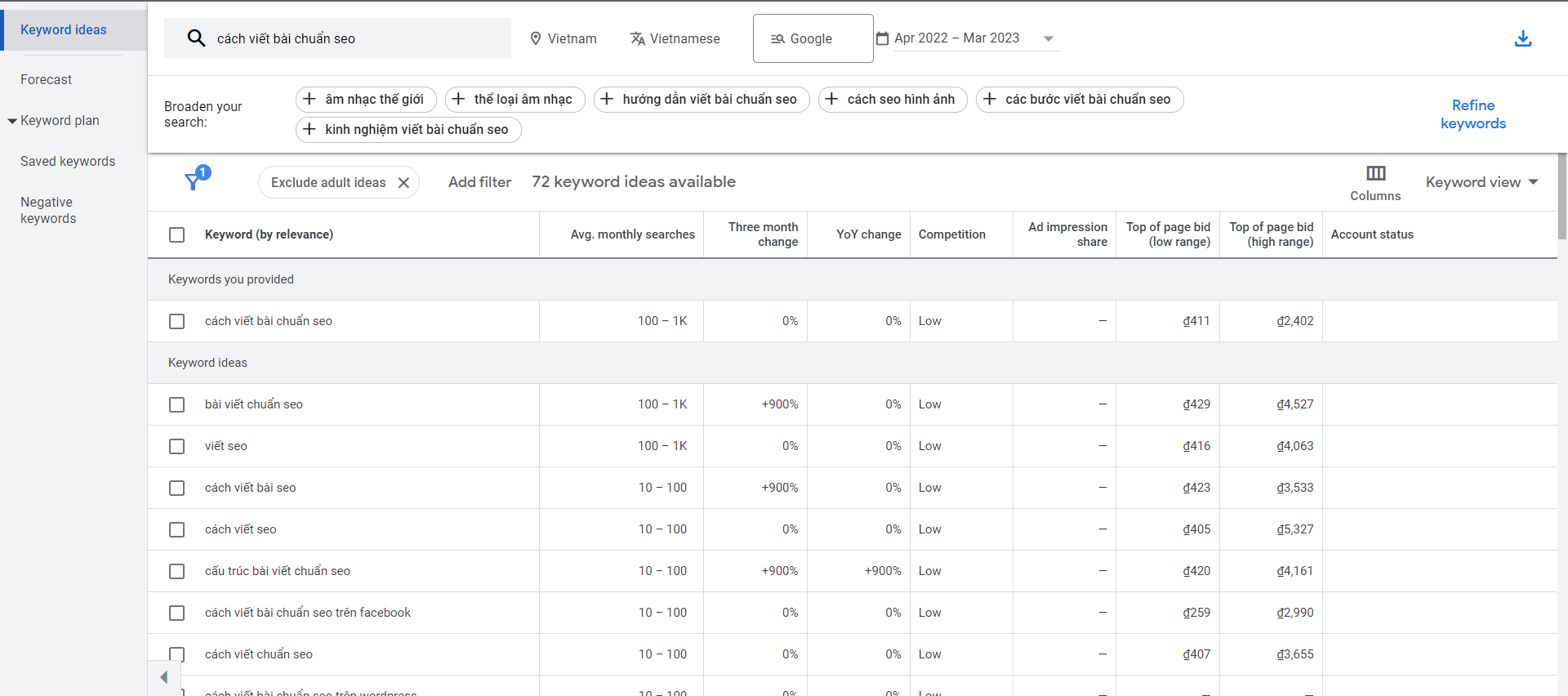Viewport: 1568px width, 696px height.
Task: Sort by Three month change column
Action: pos(763,234)
